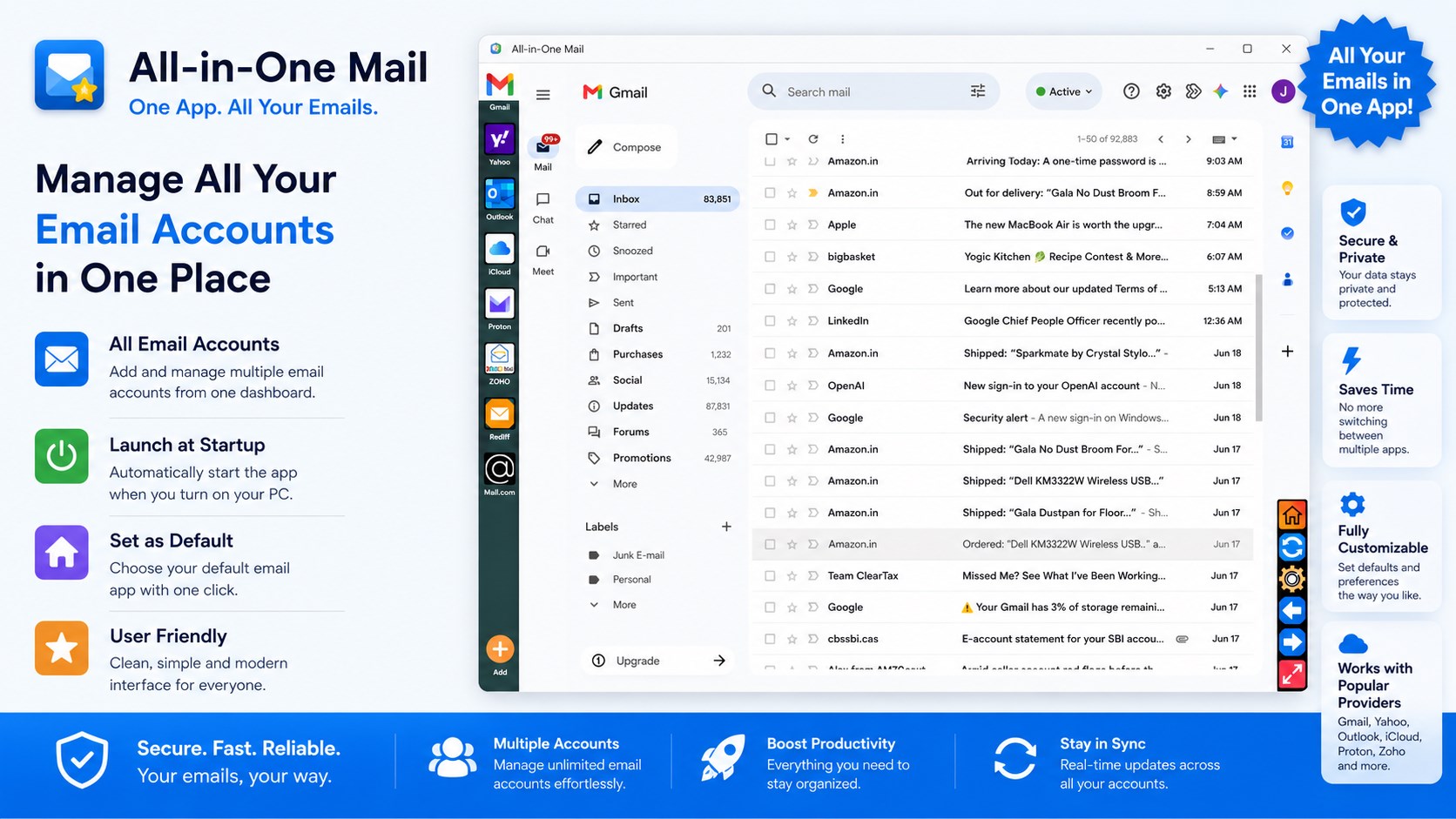Image resolution: width=1456 pixels, height=819 pixels.
Task: Refresh the inbox message list
Action: (x=813, y=139)
